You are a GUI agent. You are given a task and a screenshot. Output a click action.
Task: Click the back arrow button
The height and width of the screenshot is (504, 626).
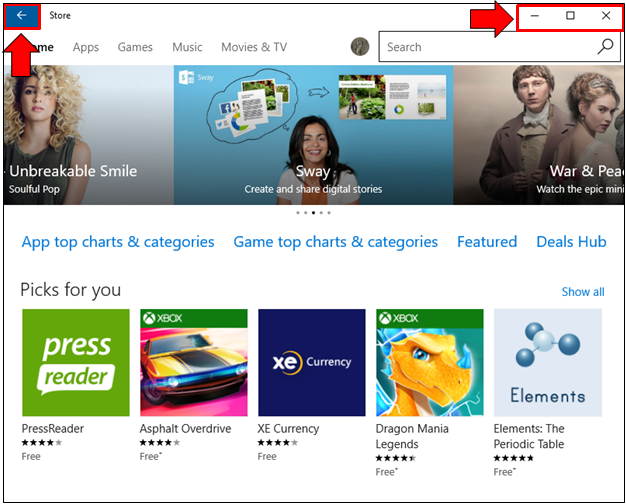pyautogui.click(x=22, y=16)
